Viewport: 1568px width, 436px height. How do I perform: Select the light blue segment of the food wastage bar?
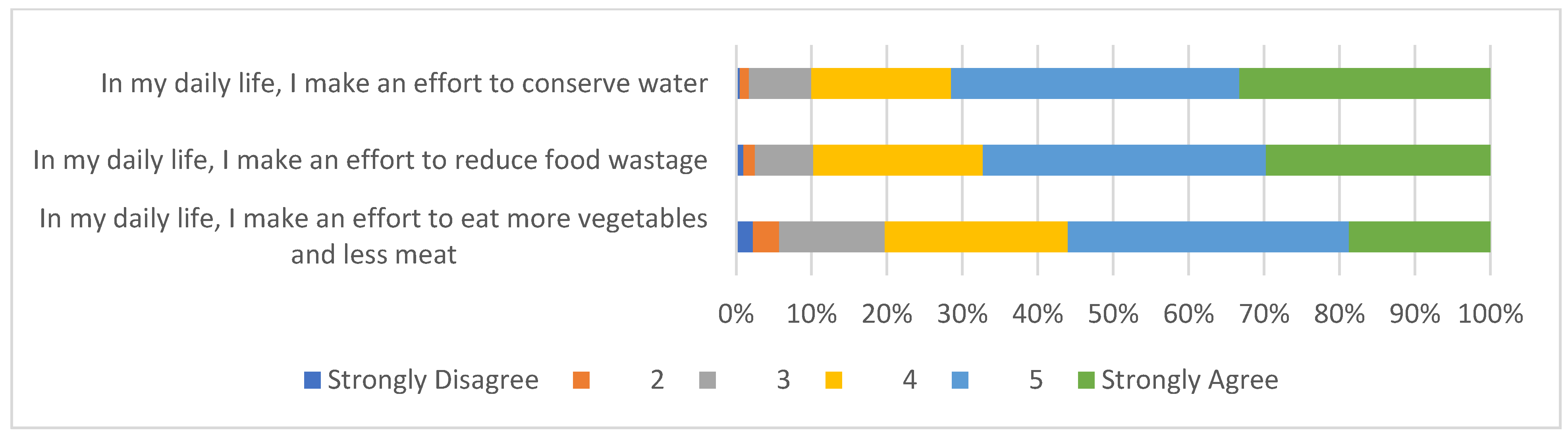[x=1124, y=160]
